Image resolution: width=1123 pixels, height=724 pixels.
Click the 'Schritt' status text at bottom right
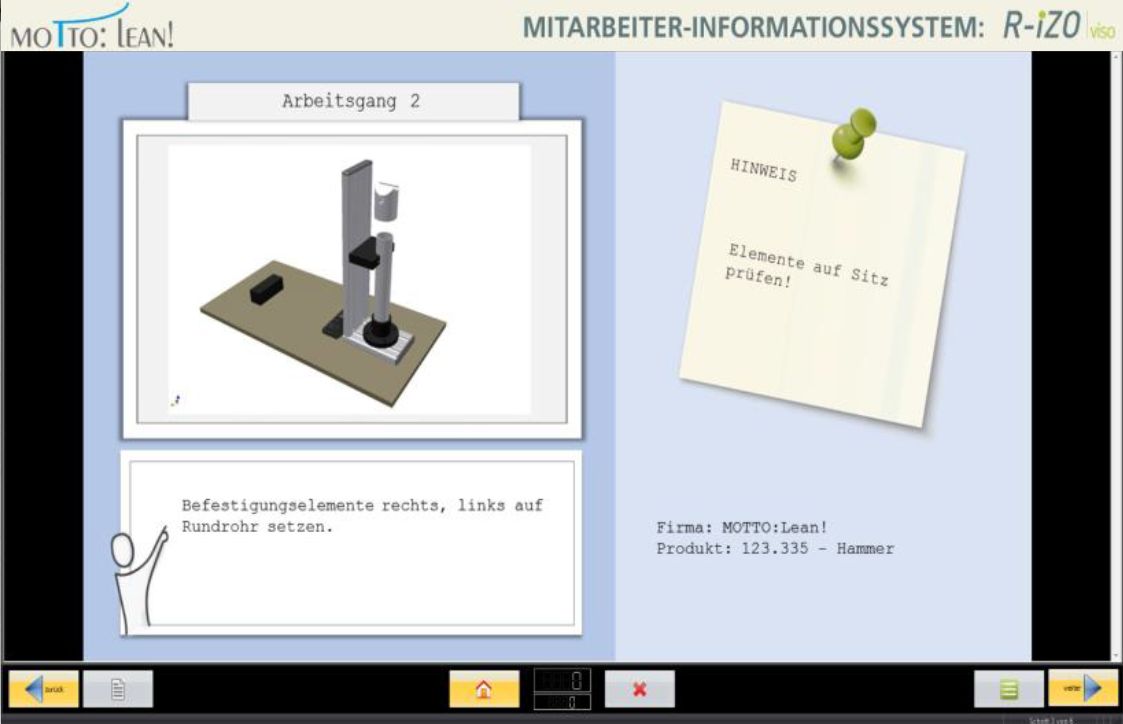(1051, 720)
